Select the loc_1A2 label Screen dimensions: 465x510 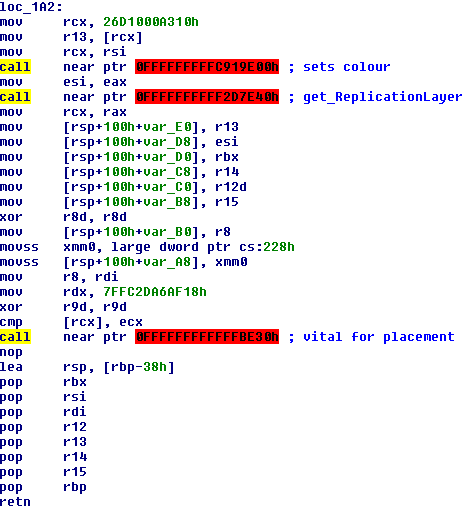[x=31, y=7]
